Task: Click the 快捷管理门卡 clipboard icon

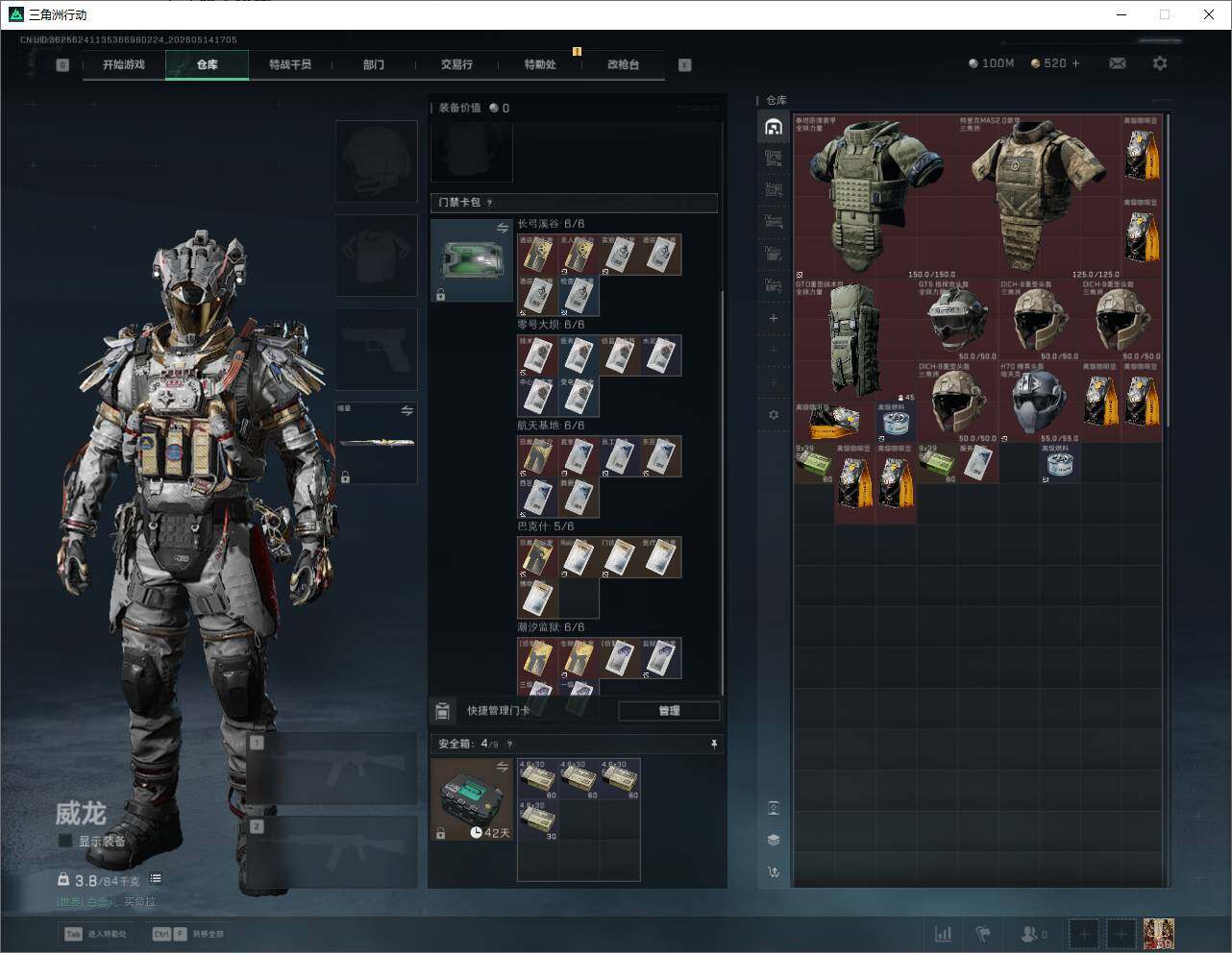Action: (443, 711)
